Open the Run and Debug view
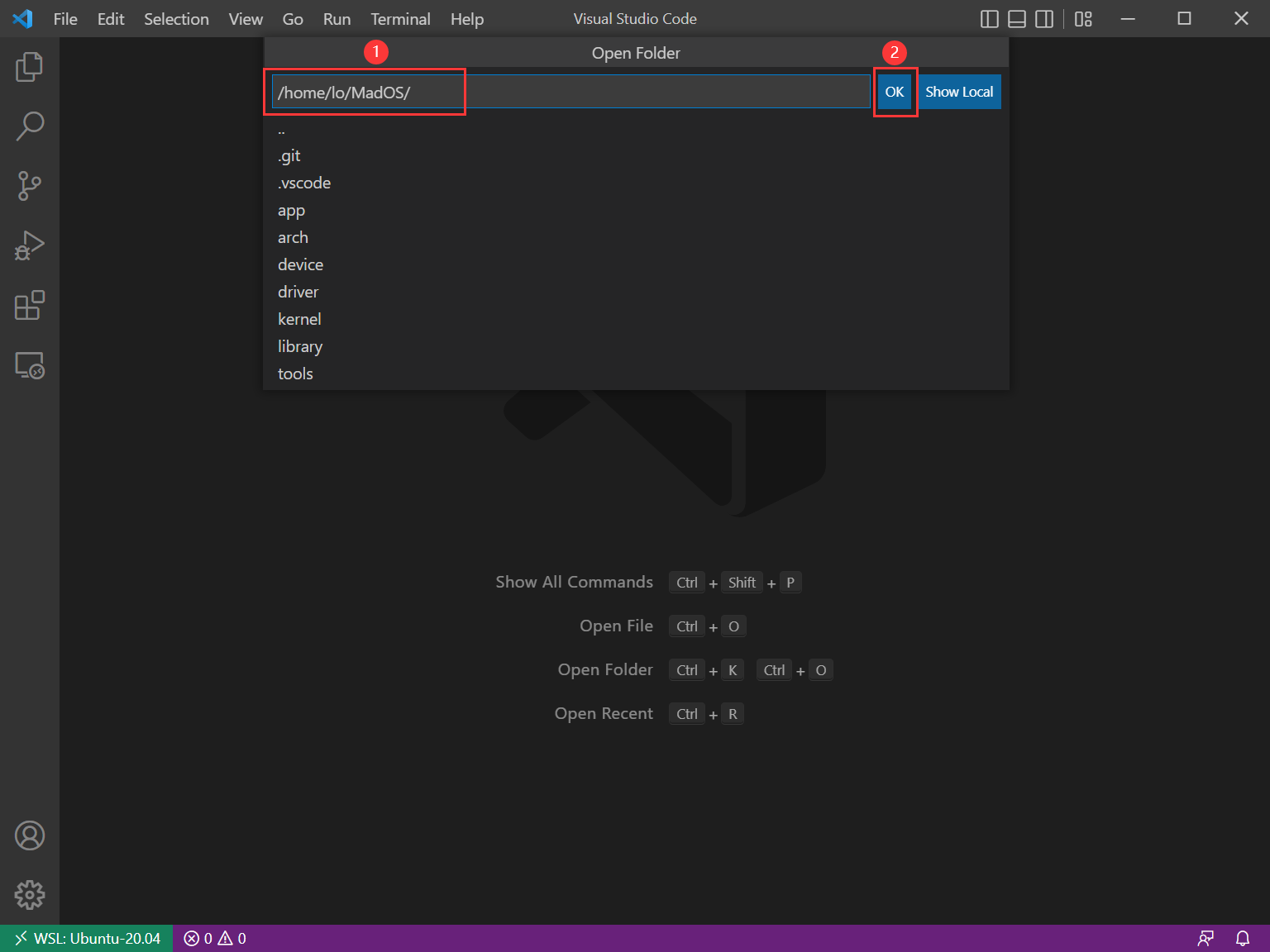Image resolution: width=1270 pixels, height=952 pixels. click(30, 245)
